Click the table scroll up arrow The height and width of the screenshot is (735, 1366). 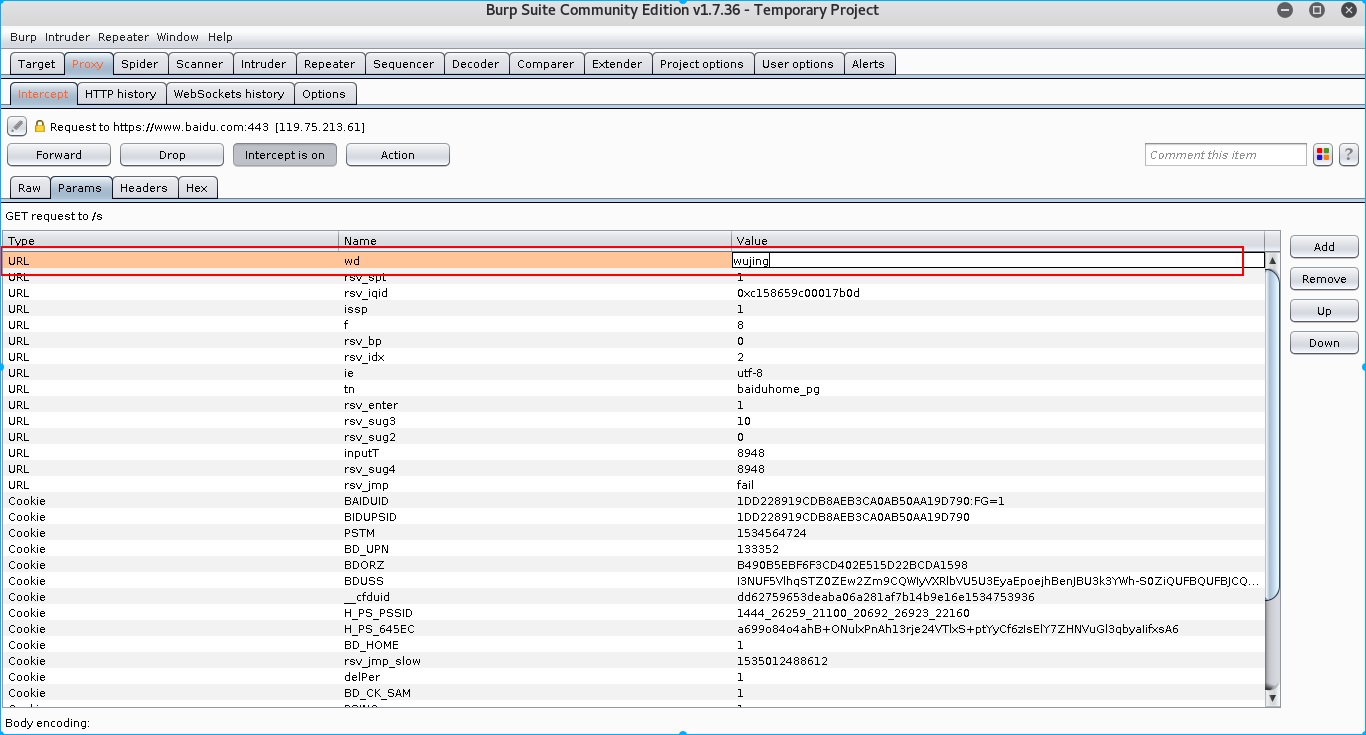(1272, 261)
